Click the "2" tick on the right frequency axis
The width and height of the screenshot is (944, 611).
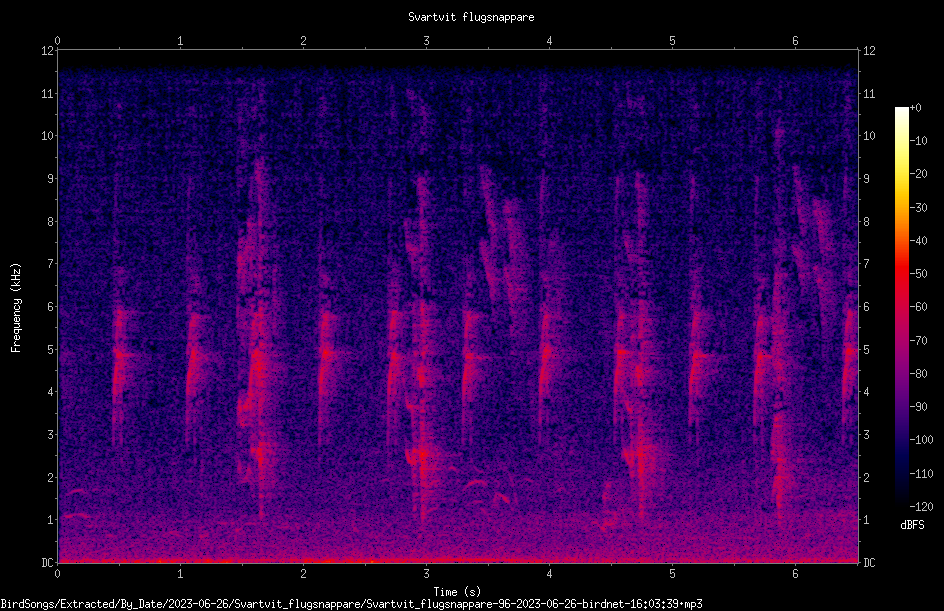click(x=866, y=477)
